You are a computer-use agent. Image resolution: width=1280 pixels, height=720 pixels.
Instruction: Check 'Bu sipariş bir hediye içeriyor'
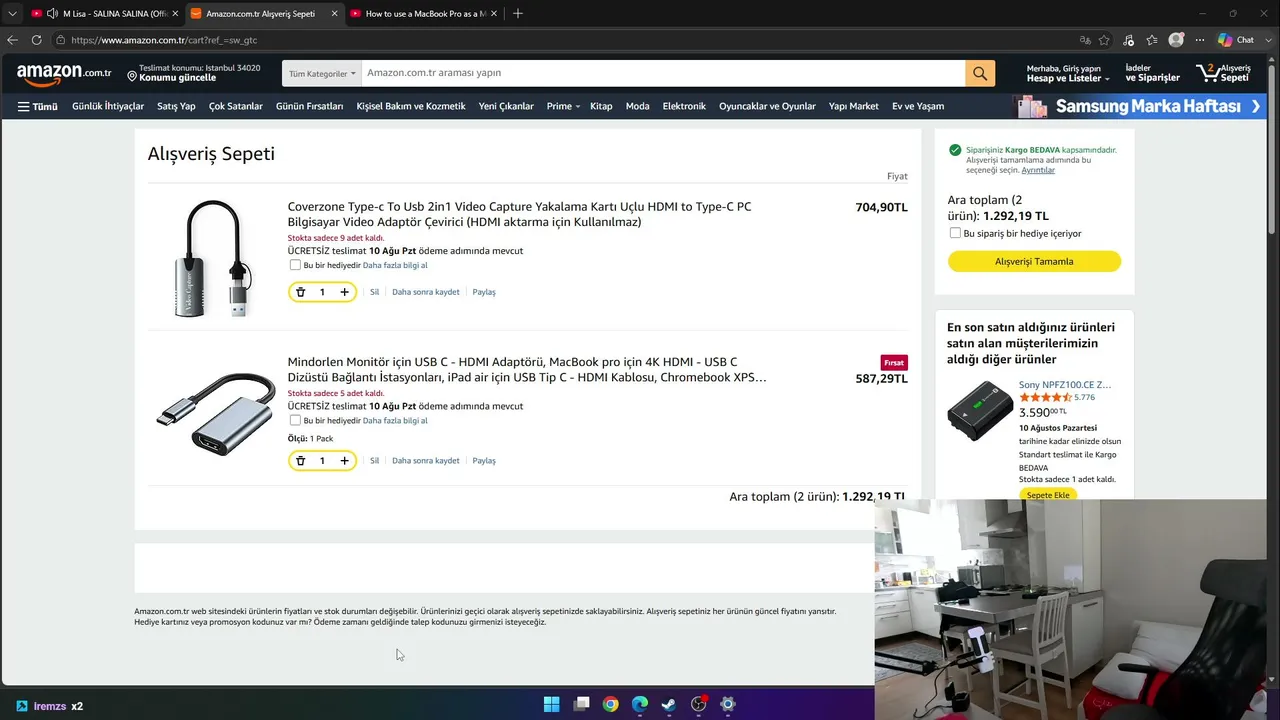tap(955, 233)
